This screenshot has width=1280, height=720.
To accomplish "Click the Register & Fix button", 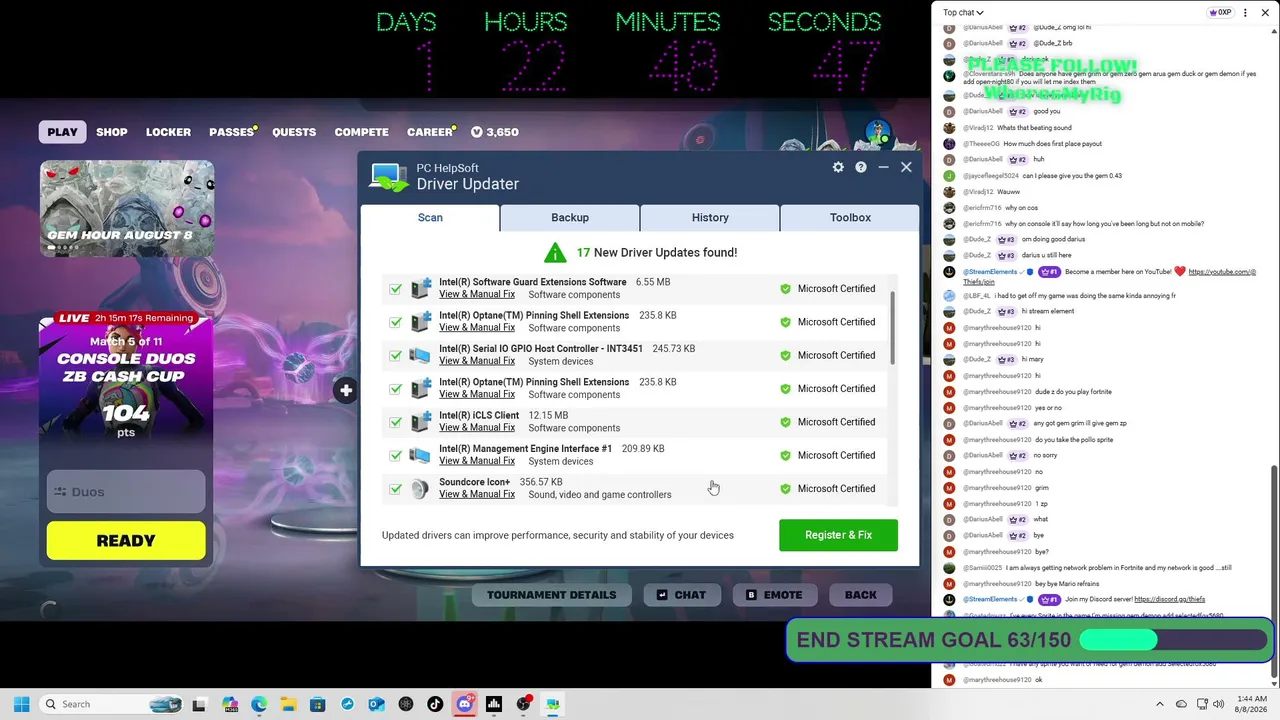I will (x=838, y=535).
